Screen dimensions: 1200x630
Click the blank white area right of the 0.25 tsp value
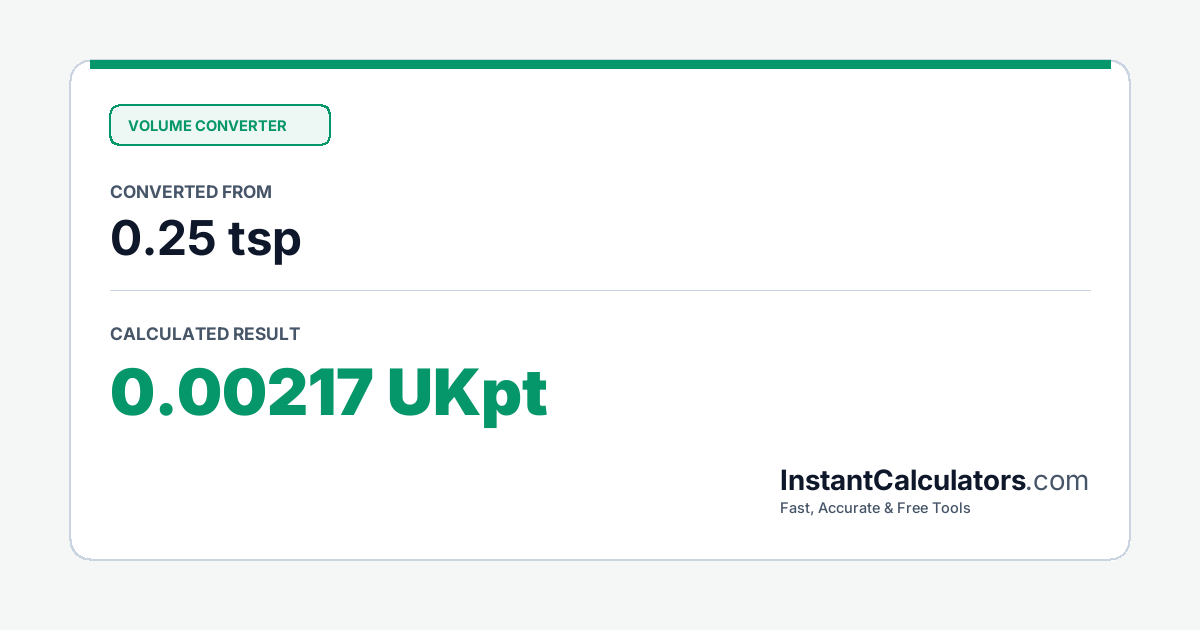click(700, 239)
